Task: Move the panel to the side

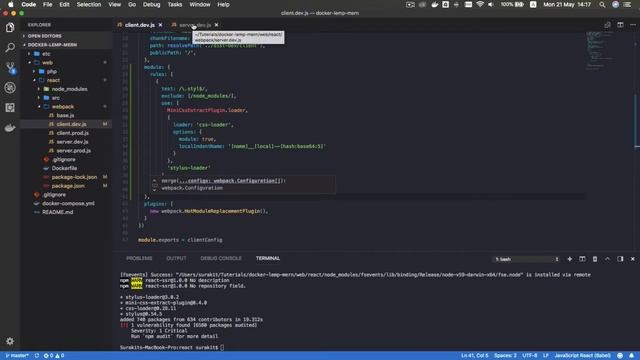Action: pyautogui.click(x=620, y=259)
